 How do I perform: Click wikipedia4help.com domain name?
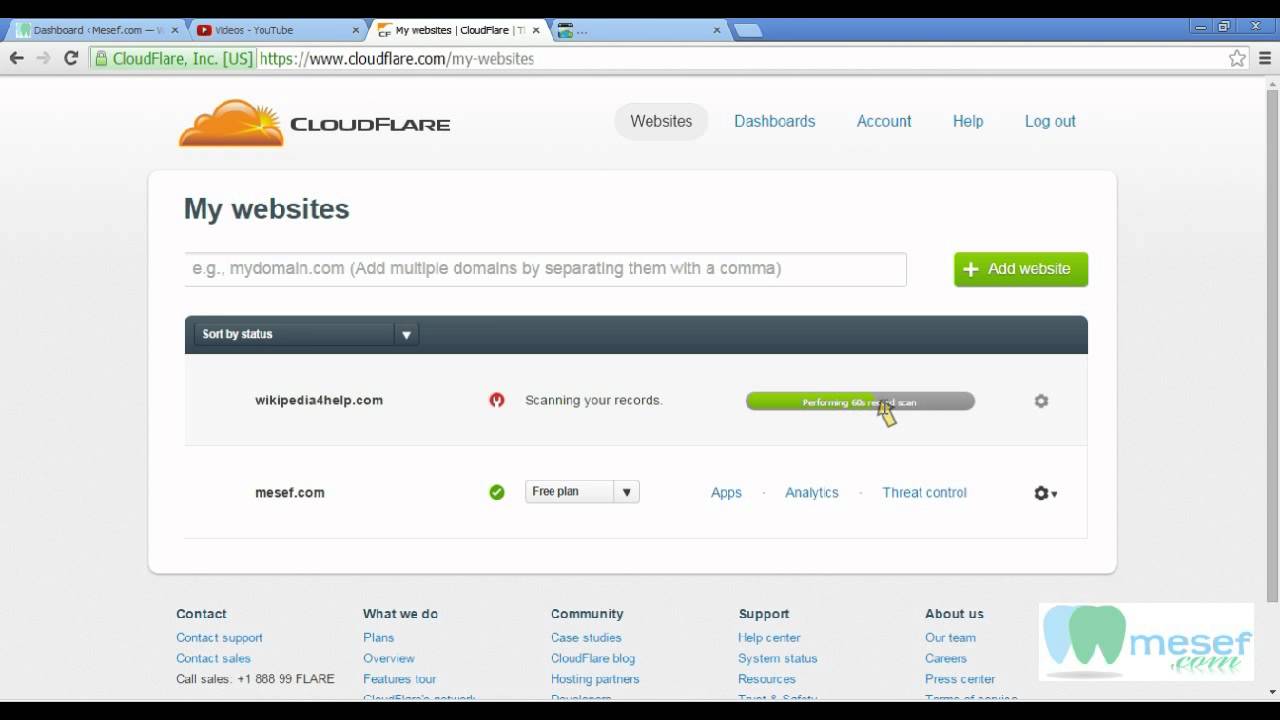(x=319, y=400)
